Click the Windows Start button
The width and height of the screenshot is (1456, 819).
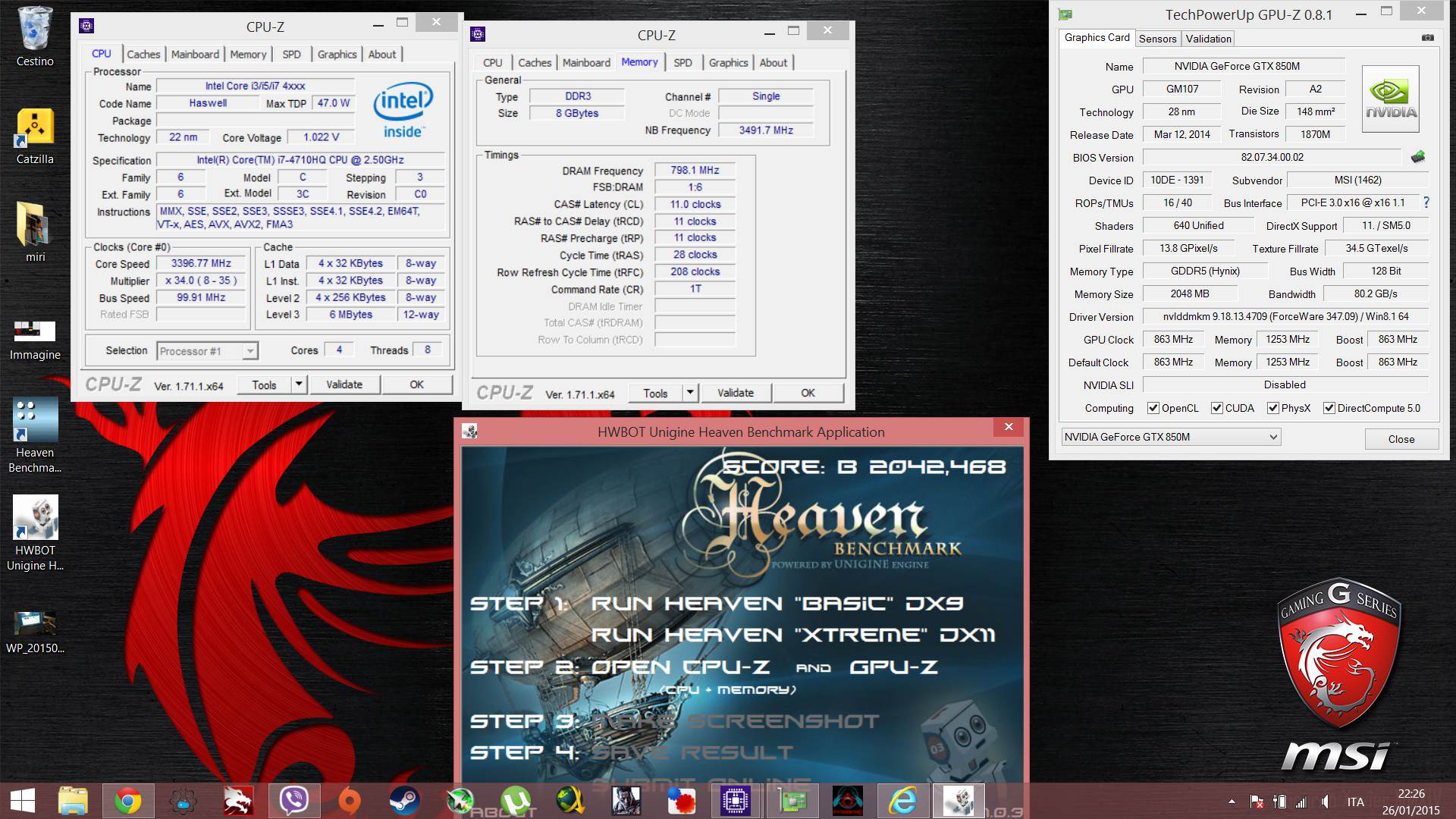coord(23,801)
